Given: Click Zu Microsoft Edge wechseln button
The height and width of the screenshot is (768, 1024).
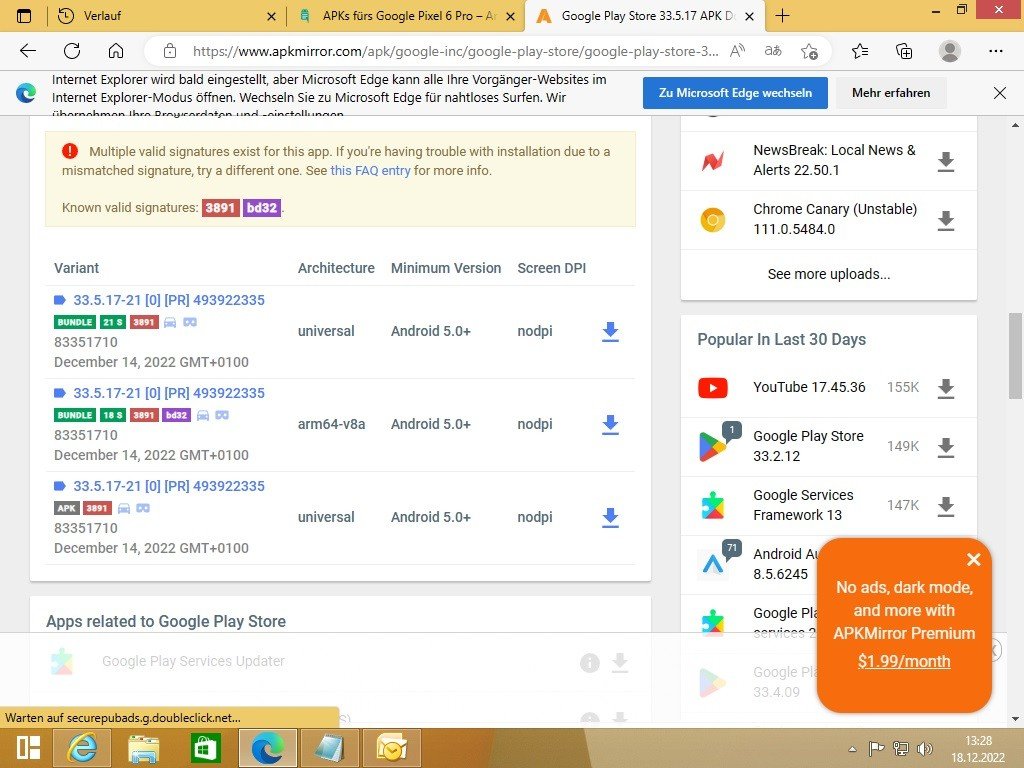Looking at the screenshot, I should point(735,93).
